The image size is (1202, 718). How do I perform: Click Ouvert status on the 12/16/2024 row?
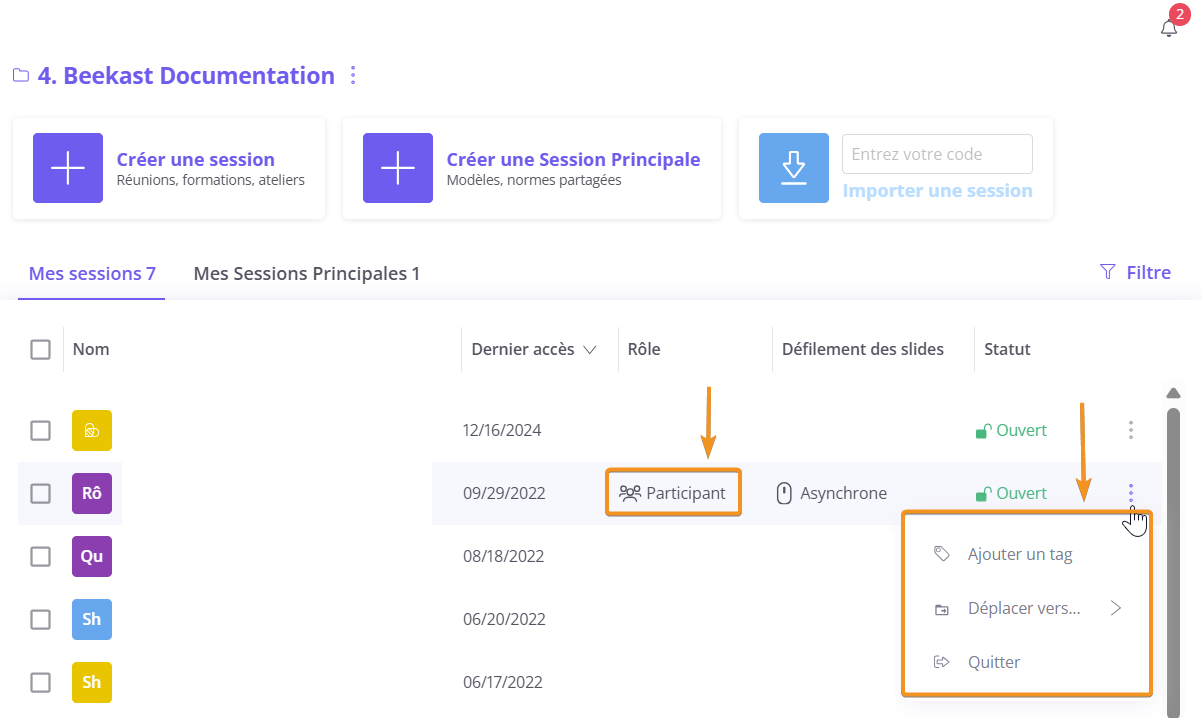[1021, 430]
